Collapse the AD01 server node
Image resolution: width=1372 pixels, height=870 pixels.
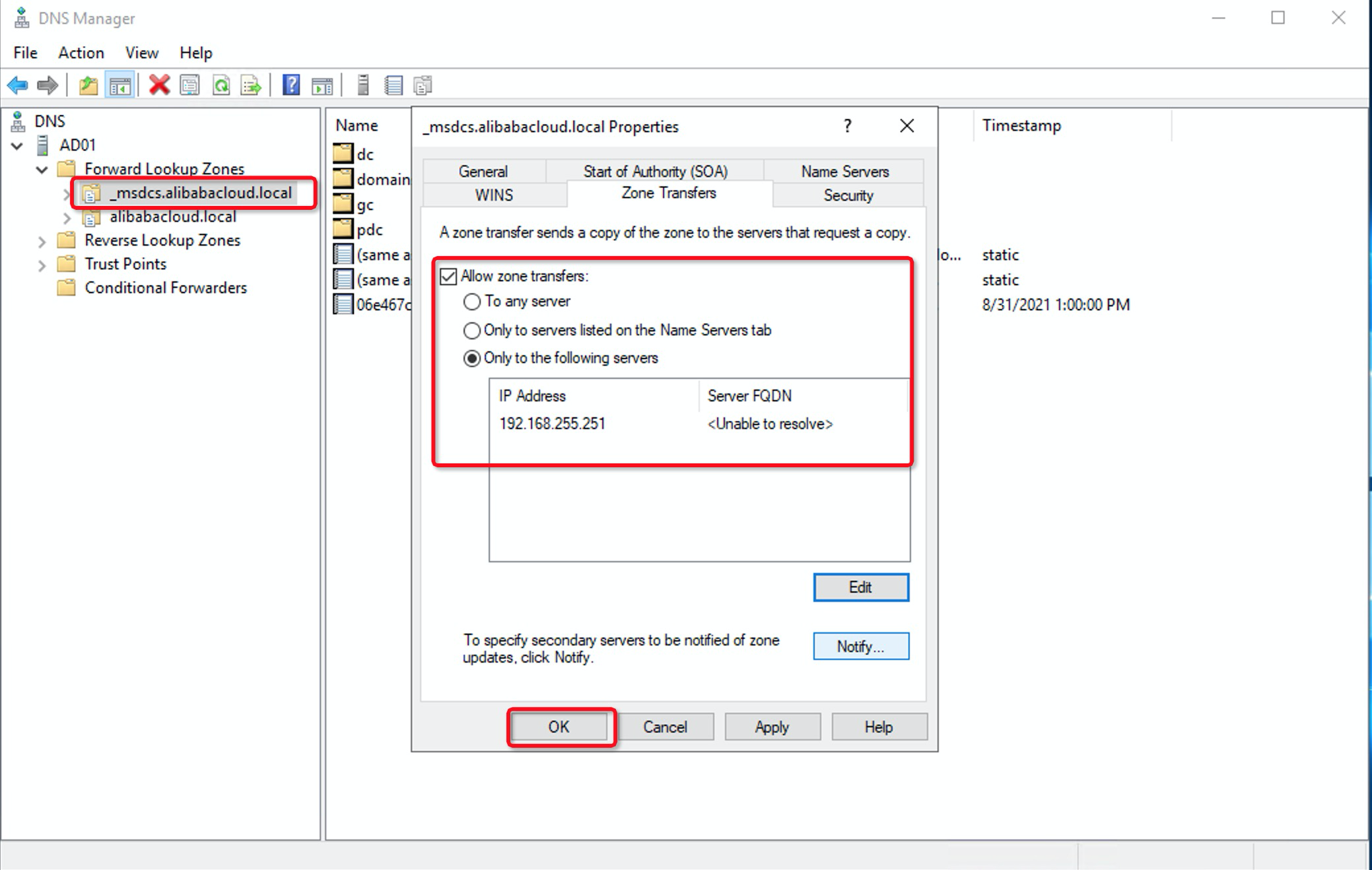click(18, 145)
